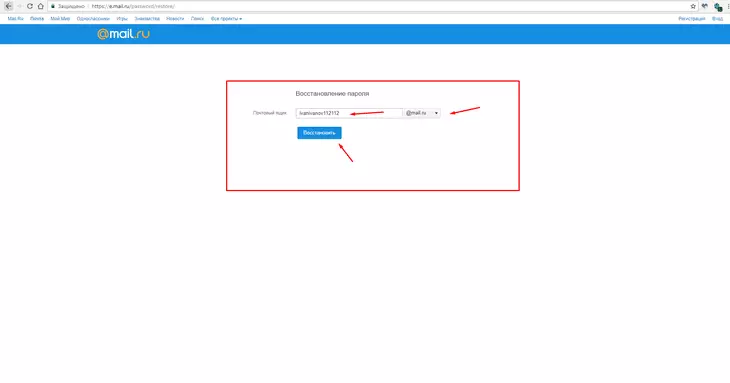The image size is (730, 383).
Task: Open the Поиск link
Action: click(x=197, y=19)
